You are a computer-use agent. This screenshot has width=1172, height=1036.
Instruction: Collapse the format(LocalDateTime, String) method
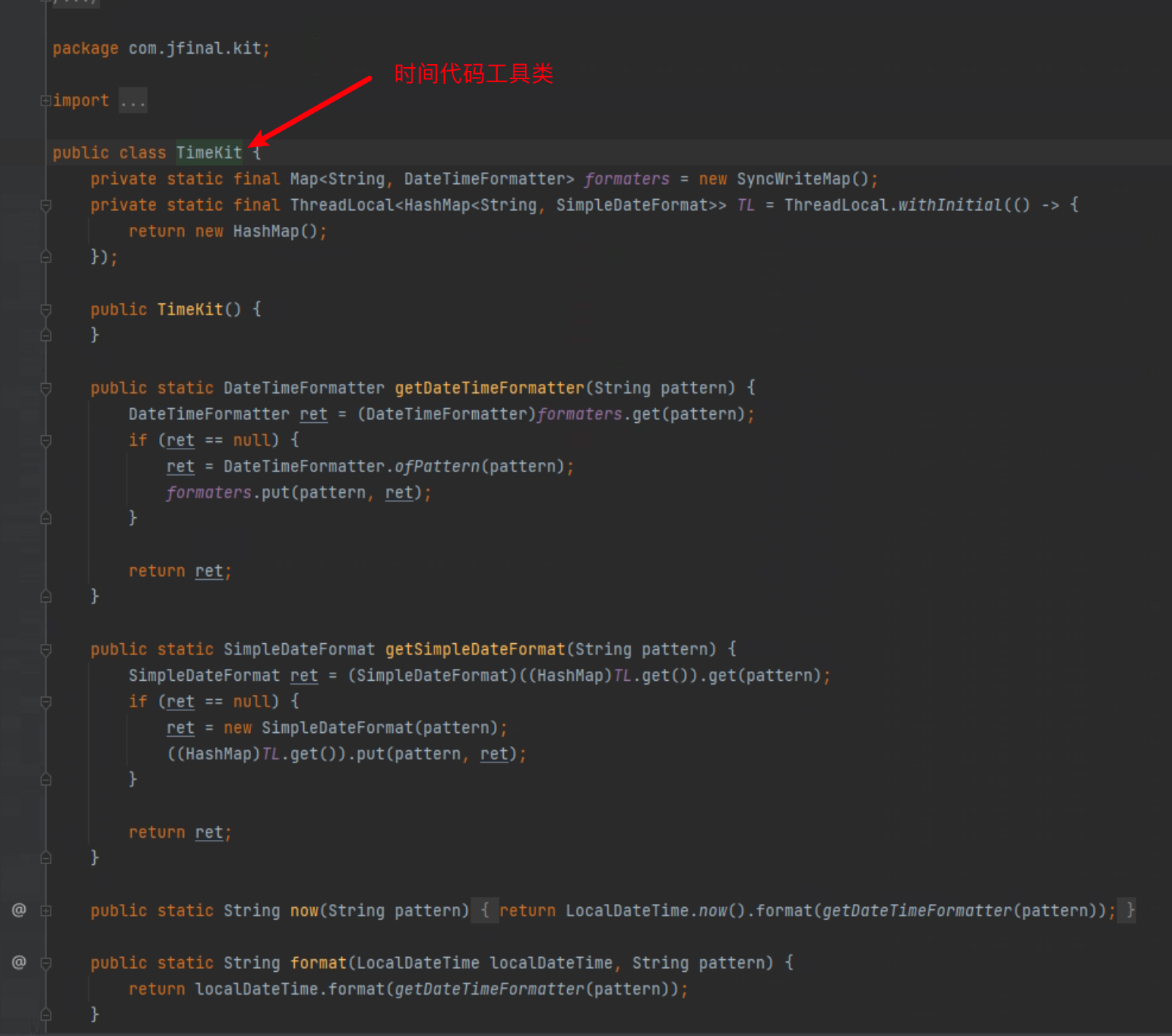pos(46,963)
